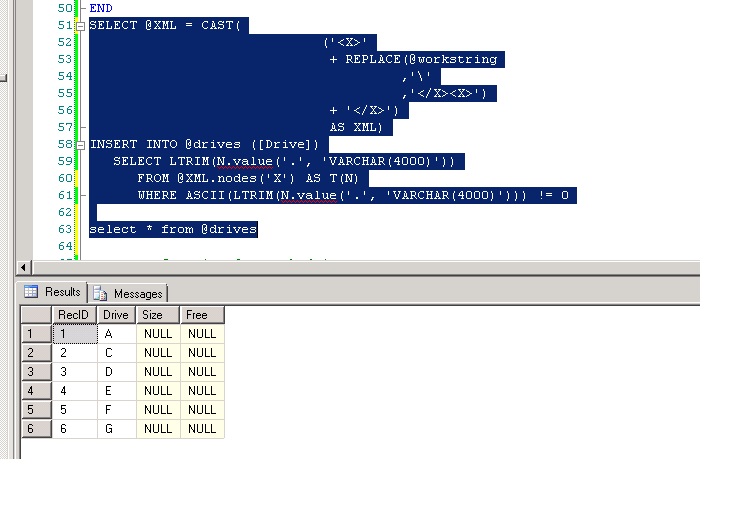The height and width of the screenshot is (515, 739).
Task: Click the horizontal scrollbar left arrow
Action: point(24,268)
